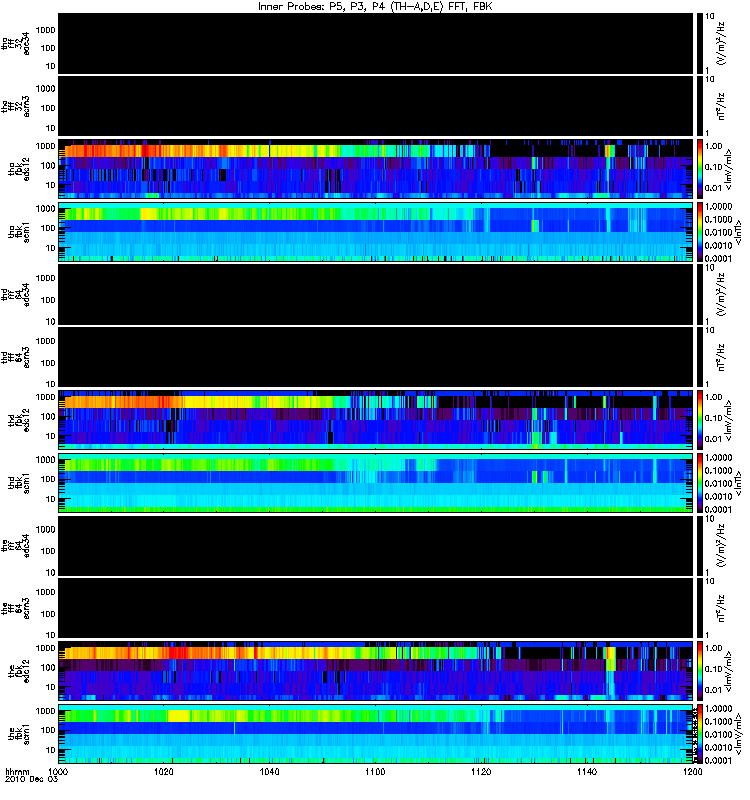Select the thd fbk scm1 spectrogram panel
The width and height of the screenshot is (750, 800).
click(x=375, y=483)
